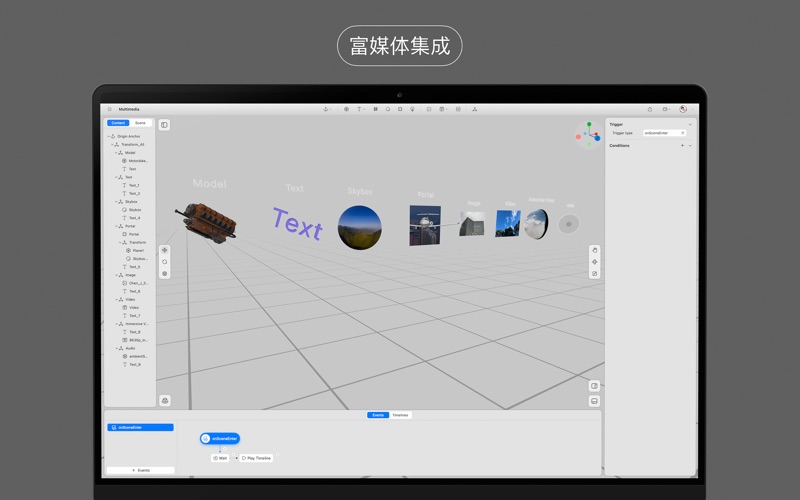Open the Trigger type dropdown
Viewport: 800px width, 500px height.
[x=664, y=133]
